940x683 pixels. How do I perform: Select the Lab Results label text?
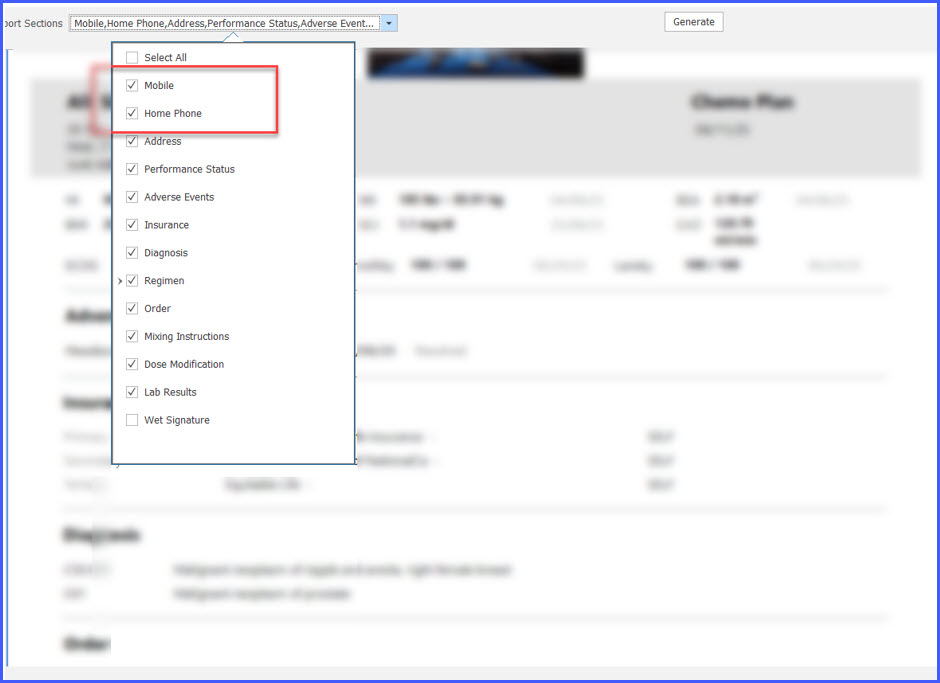pyautogui.click(x=170, y=392)
